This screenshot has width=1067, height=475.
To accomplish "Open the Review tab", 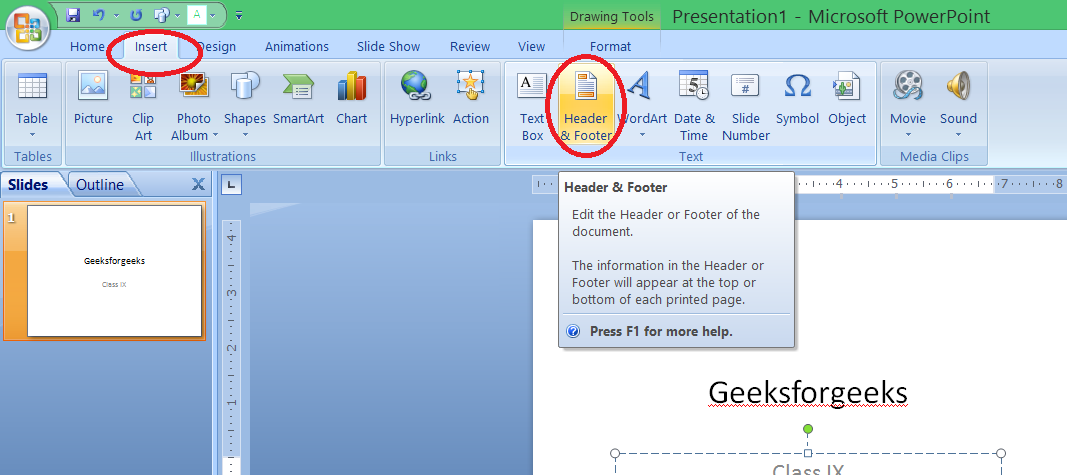I will point(470,46).
